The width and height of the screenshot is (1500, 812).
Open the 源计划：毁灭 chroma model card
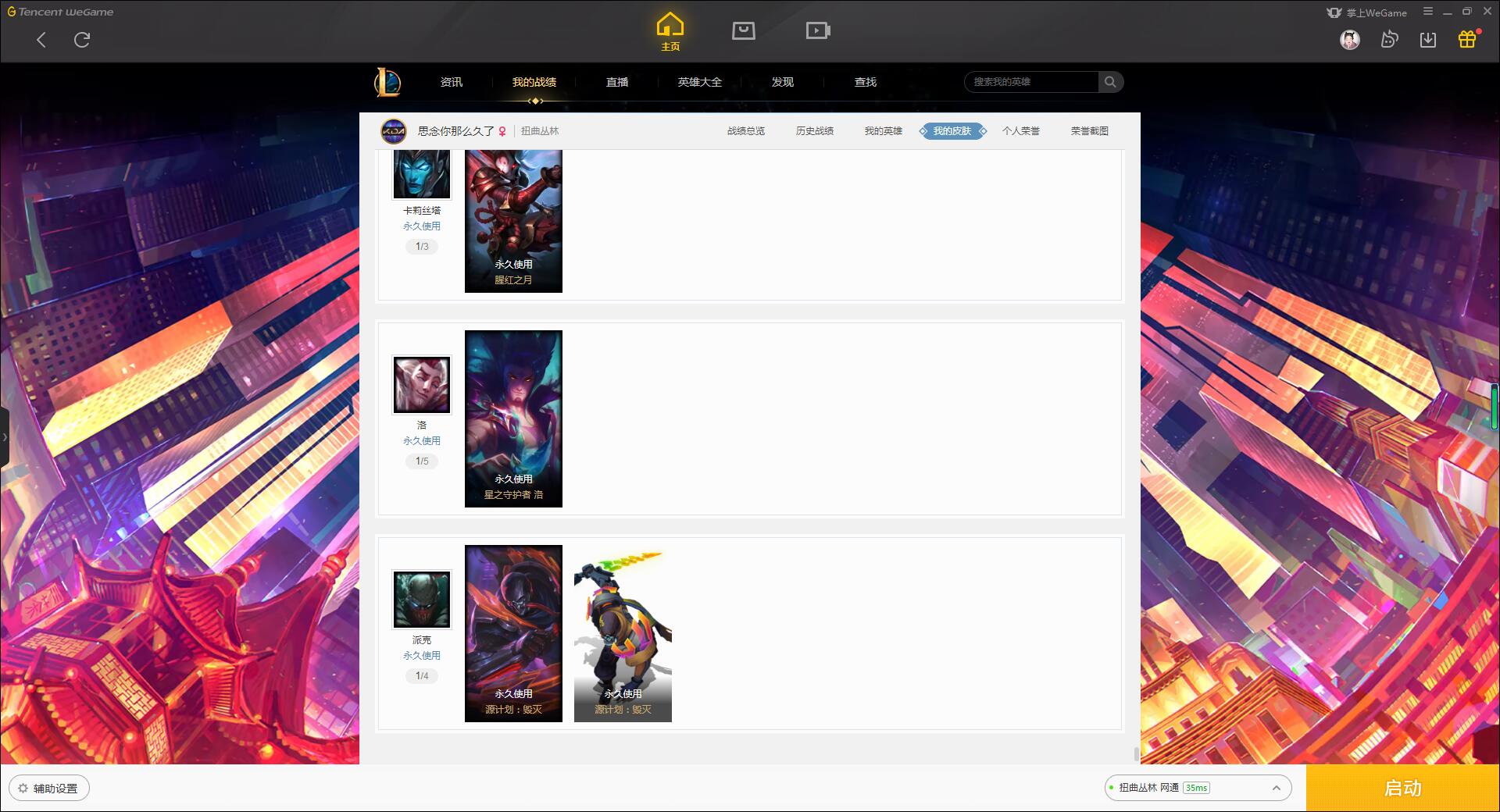tap(623, 633)
